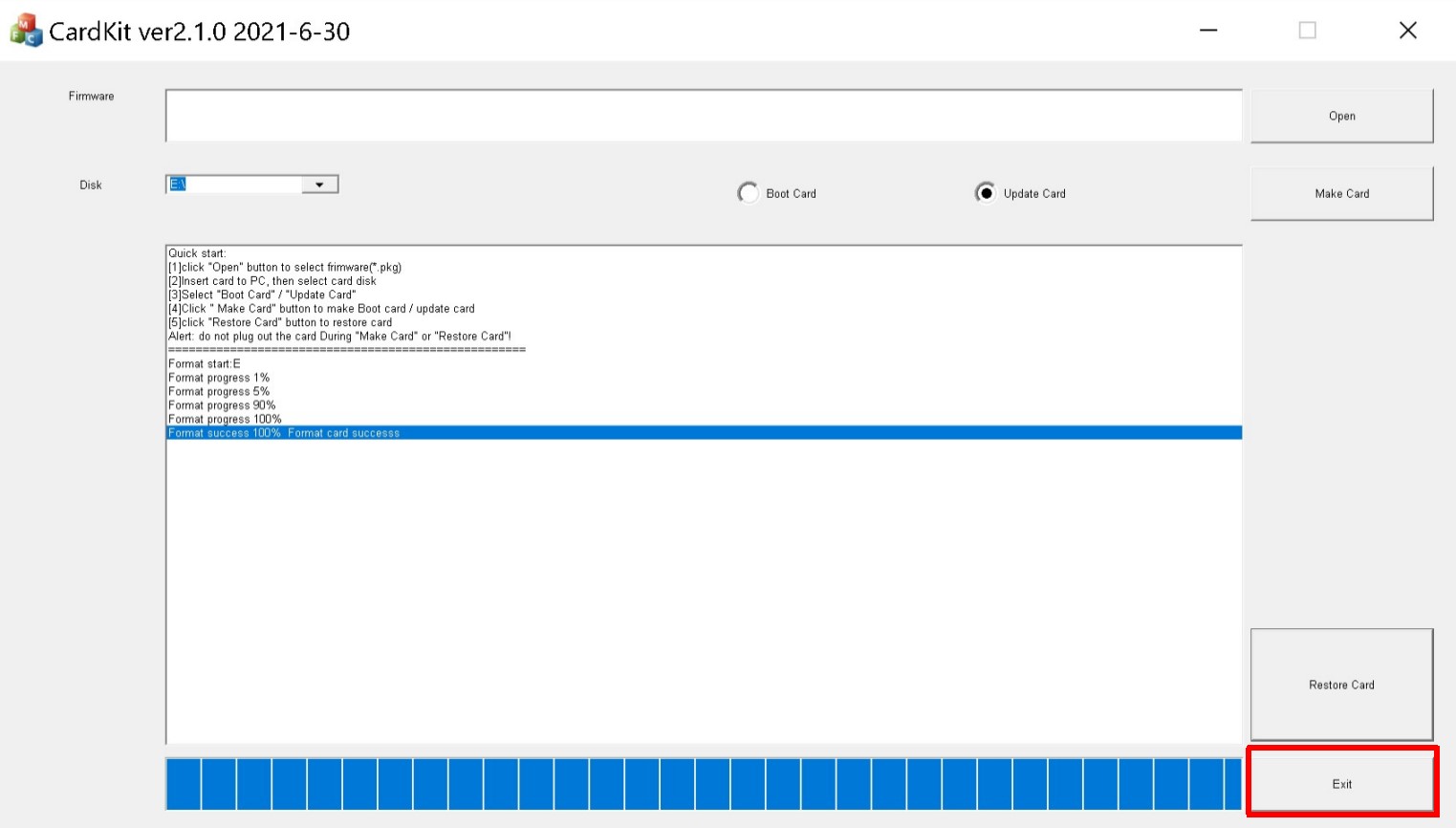The height and width of the screenshot is (828, 1456).
Task: Click the CardKit app icon in title bar
Action: click(26, 31)
